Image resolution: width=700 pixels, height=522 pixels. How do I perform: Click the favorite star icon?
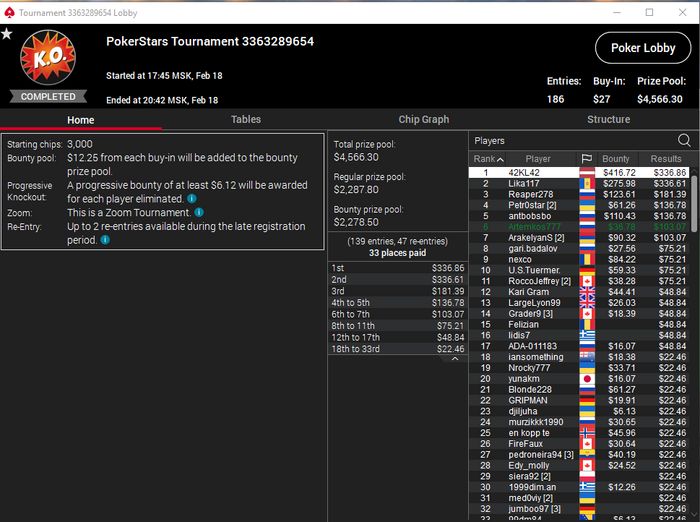pos(7,33)
